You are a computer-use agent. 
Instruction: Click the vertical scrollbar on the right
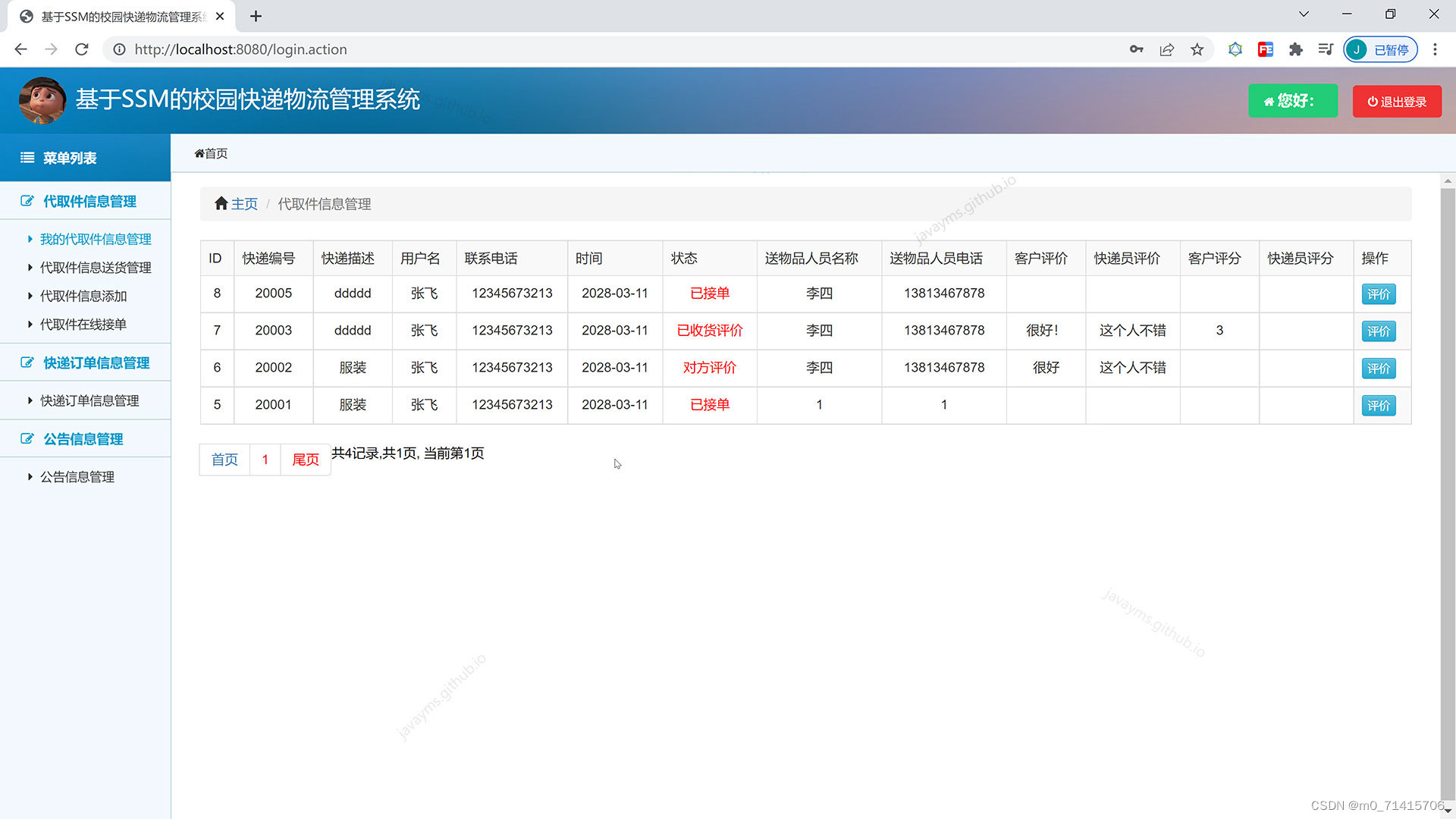[1448, 485]
